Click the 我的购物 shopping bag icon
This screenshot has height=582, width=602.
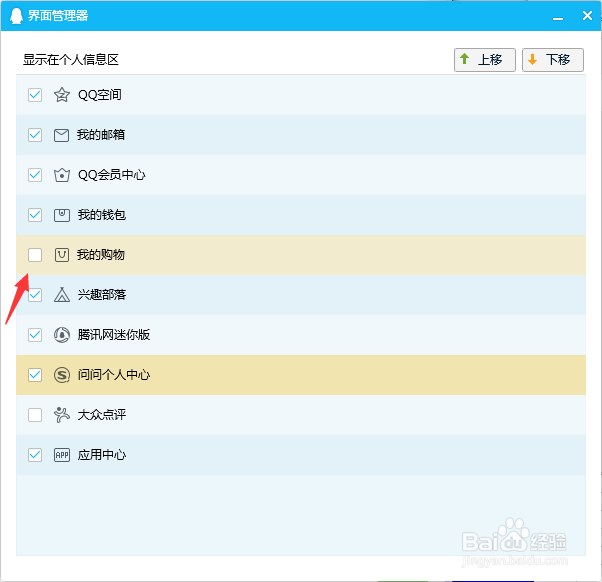click(61, 255)
